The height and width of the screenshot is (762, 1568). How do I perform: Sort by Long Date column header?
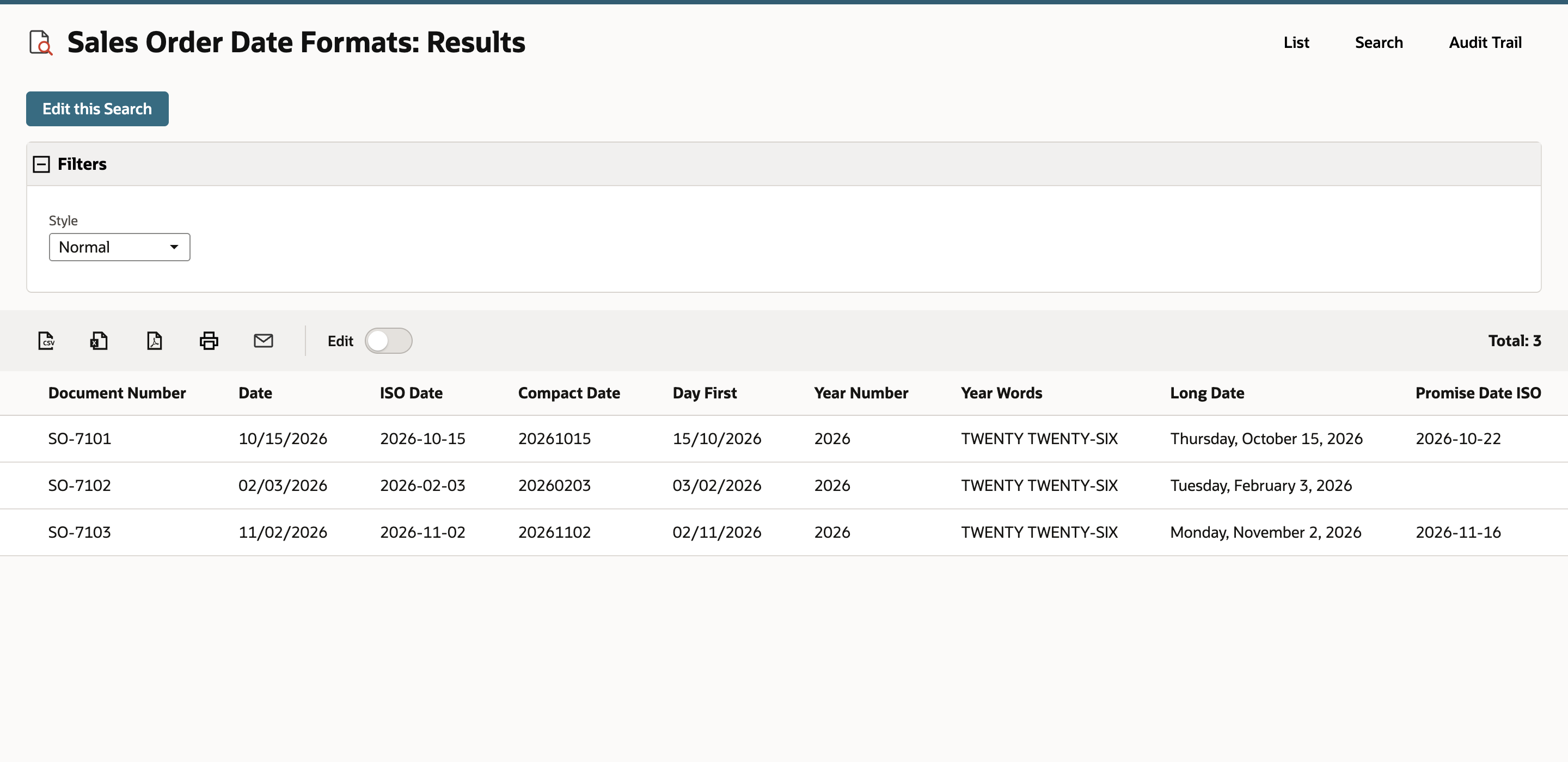point(1207,393)
